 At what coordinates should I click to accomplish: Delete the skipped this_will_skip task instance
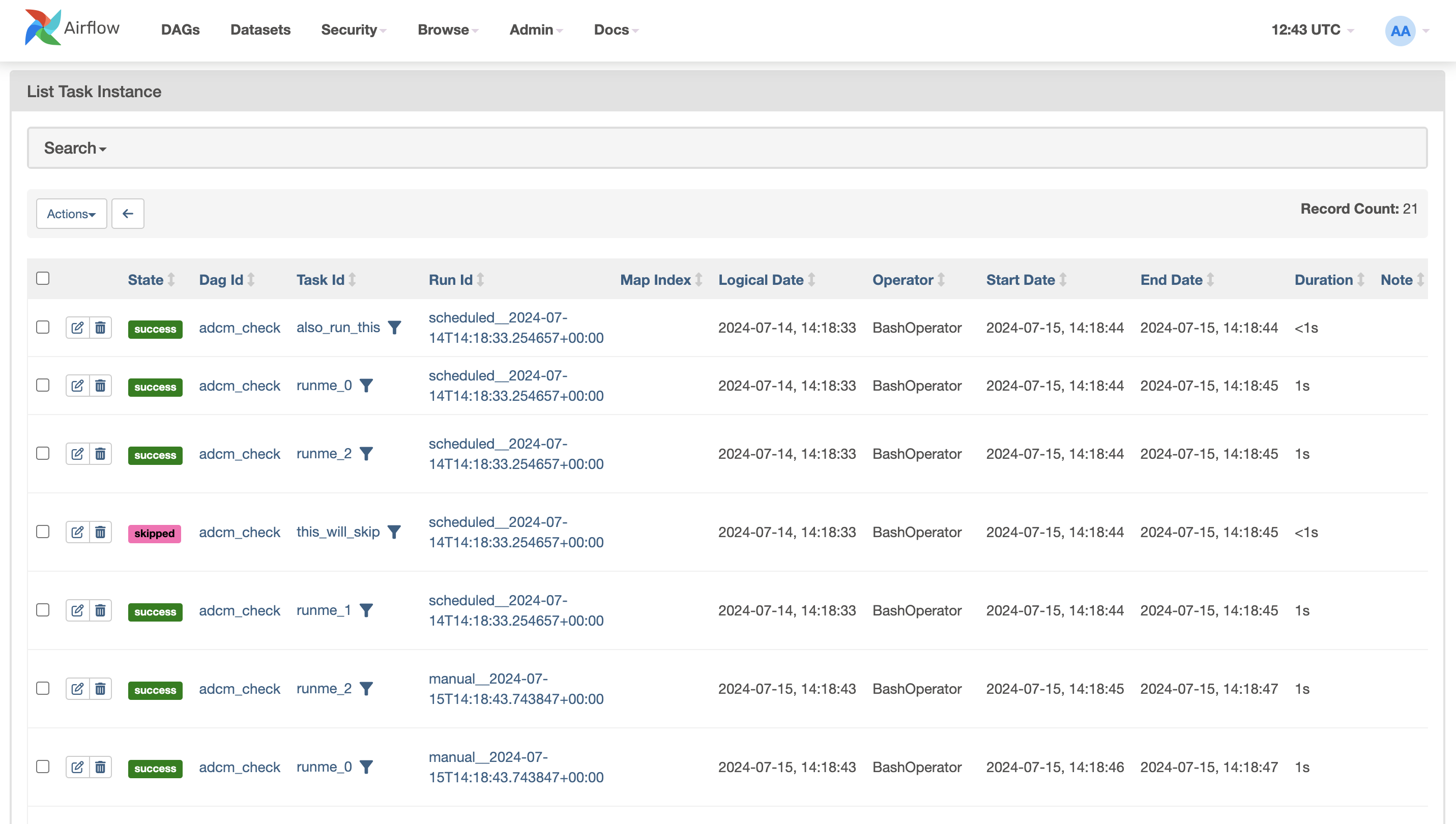tap(101, 532)
